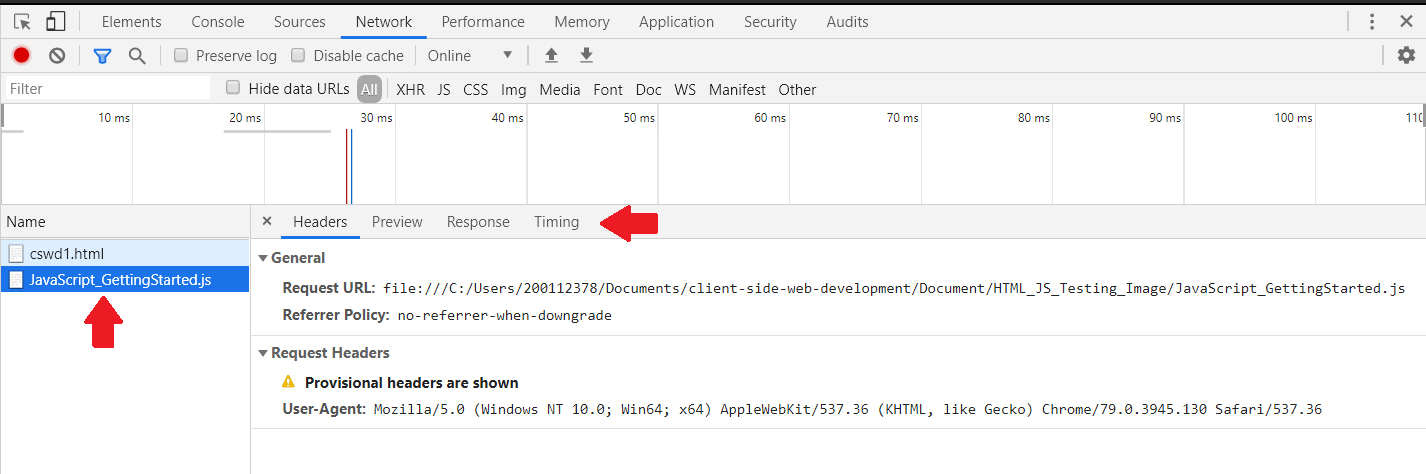
Task: Close the DevTools panel
Action: tap(1405, 21)
